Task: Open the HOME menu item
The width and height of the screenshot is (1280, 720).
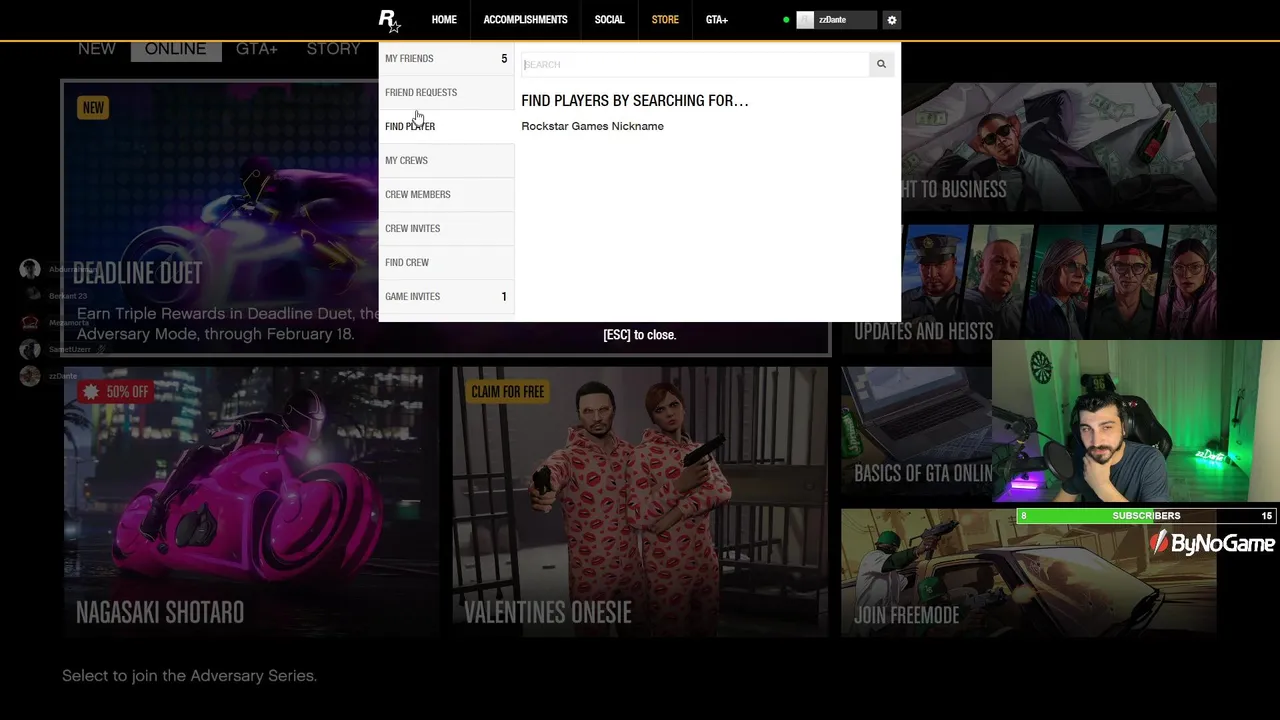Action: pos(444,20)
